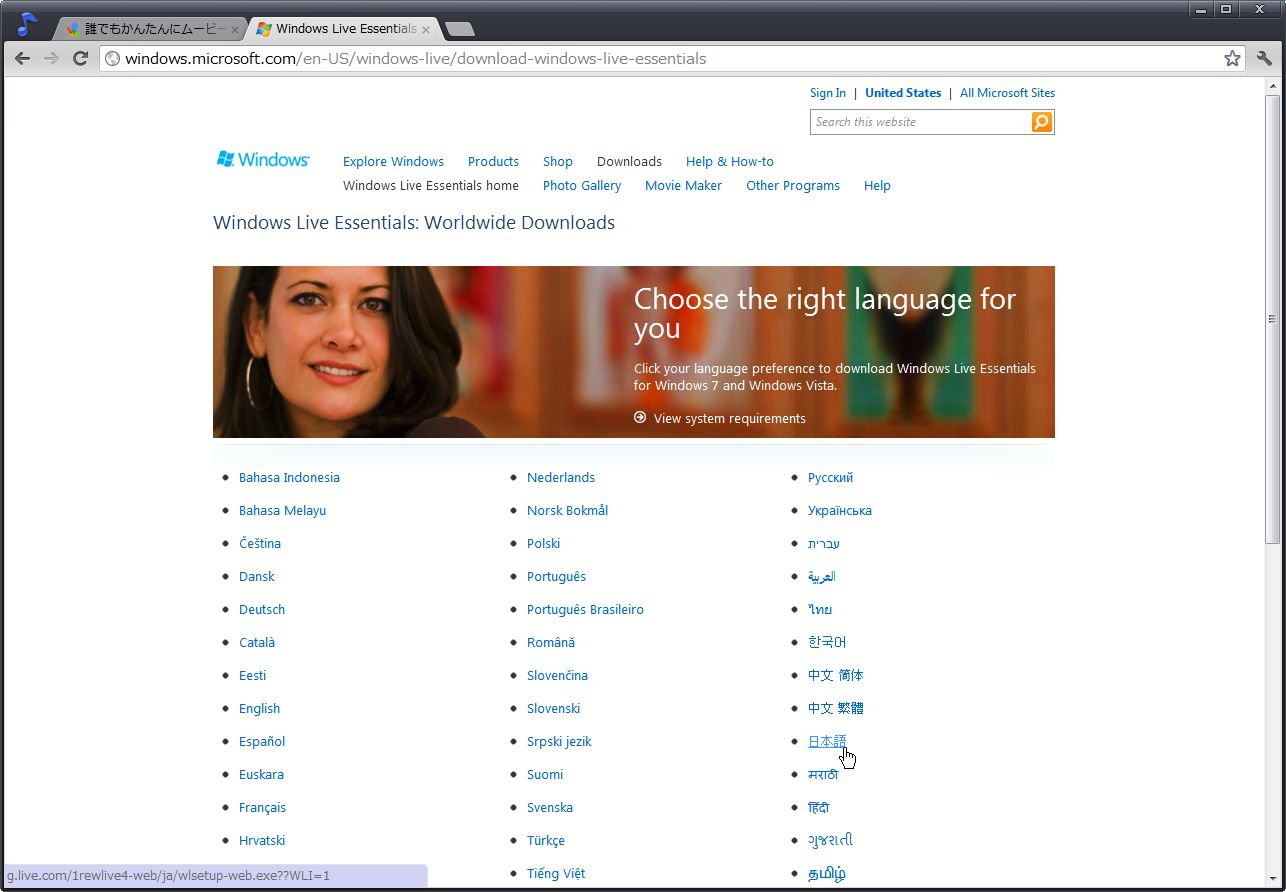Image resolution: width=1286 pixels, height=892 pixels.
Task: Click the music note icon in title bar
Action: tap(27, 23)
